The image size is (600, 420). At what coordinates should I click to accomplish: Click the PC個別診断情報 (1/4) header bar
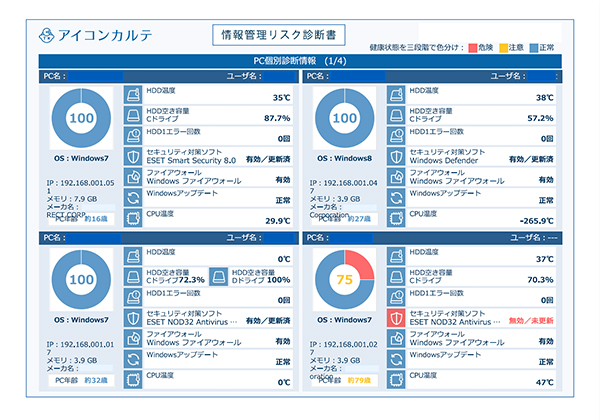point(300,61)
